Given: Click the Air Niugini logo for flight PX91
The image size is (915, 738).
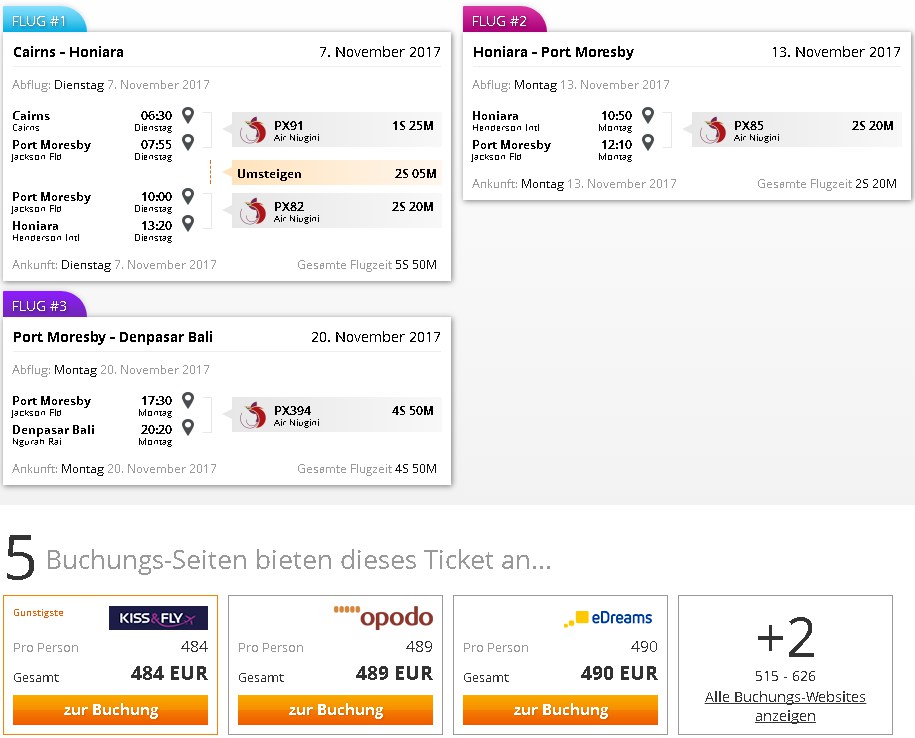Looking at the screenshot, I should [252, 130].
